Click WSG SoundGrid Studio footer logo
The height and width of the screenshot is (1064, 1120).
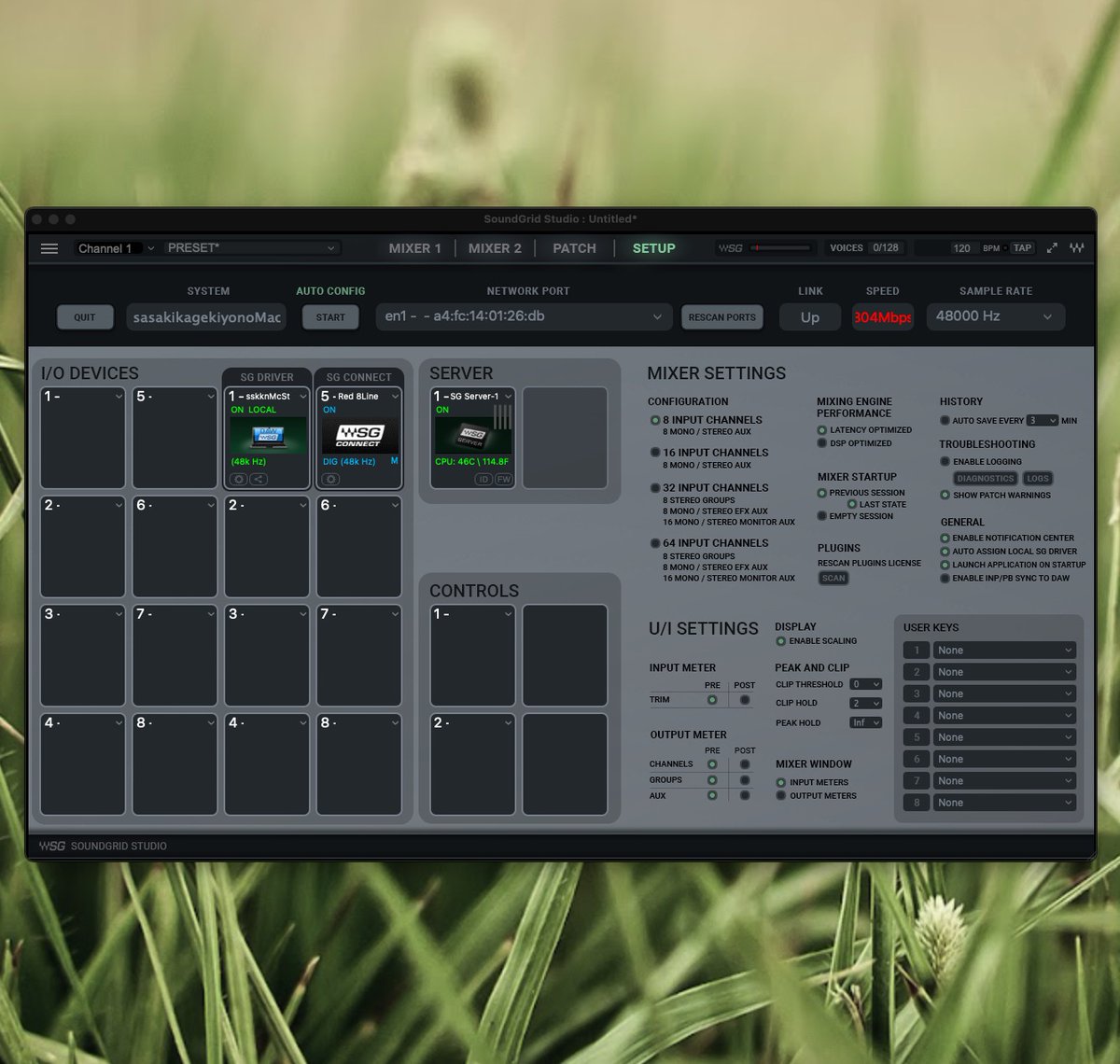click(x=103, y=846)
